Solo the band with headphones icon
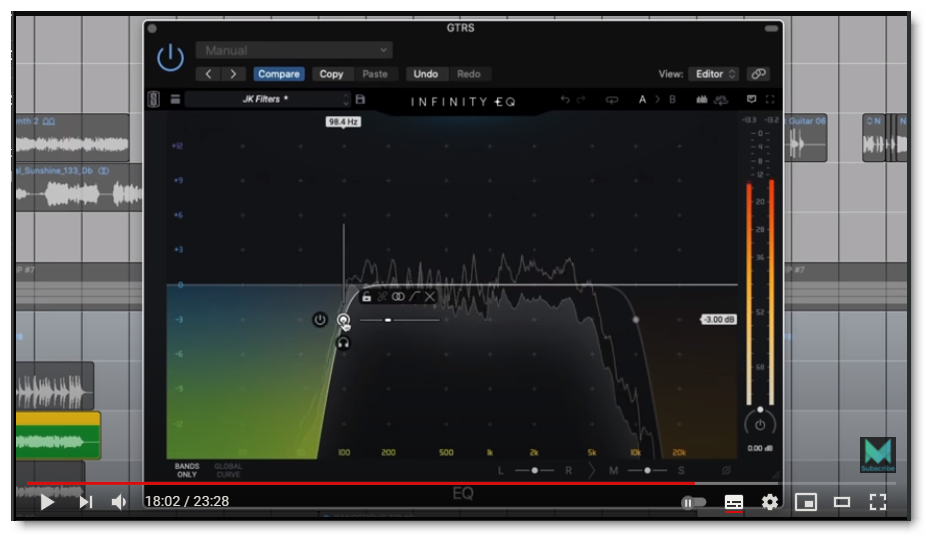This screenshot has height=544, width=934. [343, 343]
